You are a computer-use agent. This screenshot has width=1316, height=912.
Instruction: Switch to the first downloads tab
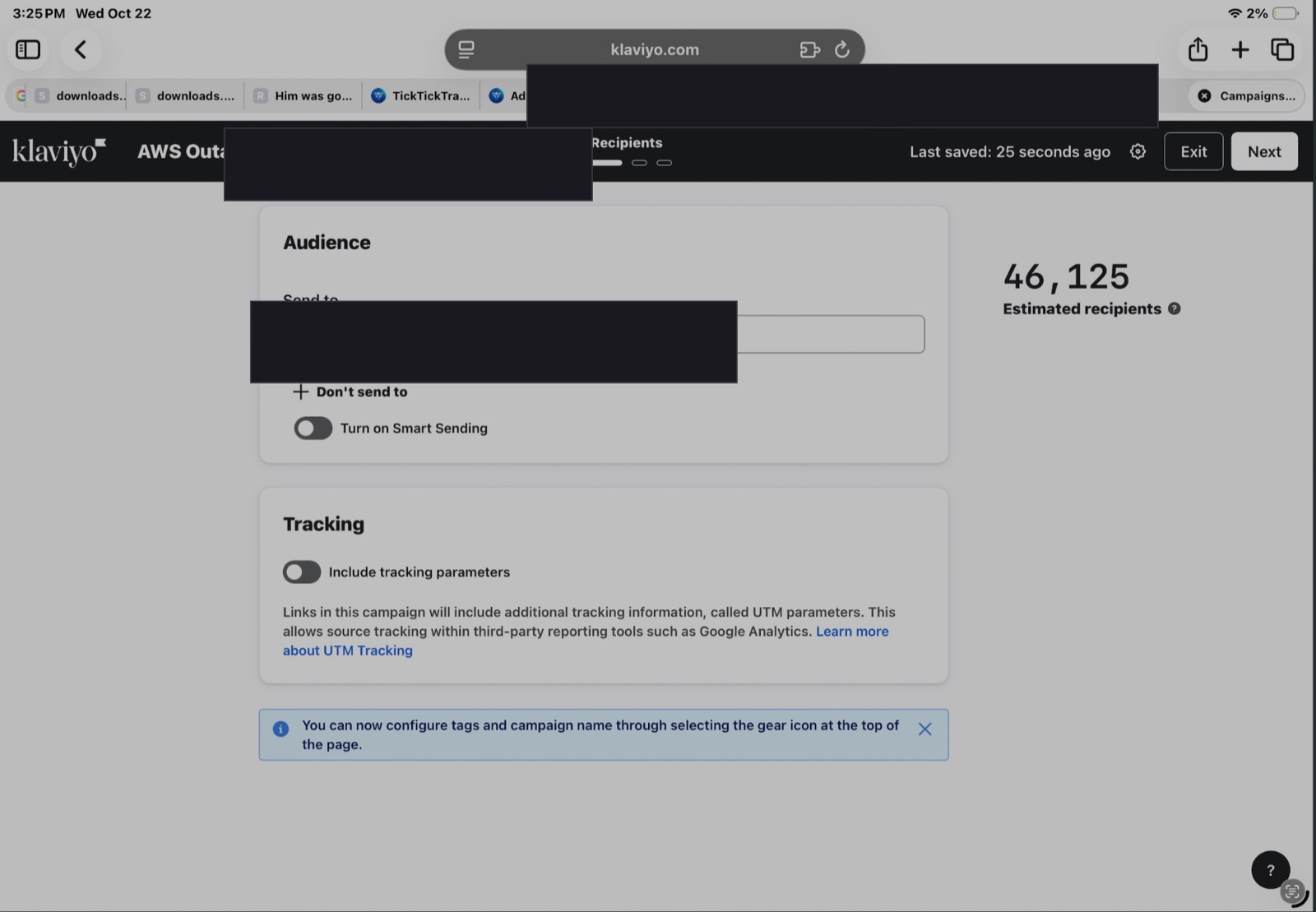point(80,95)
